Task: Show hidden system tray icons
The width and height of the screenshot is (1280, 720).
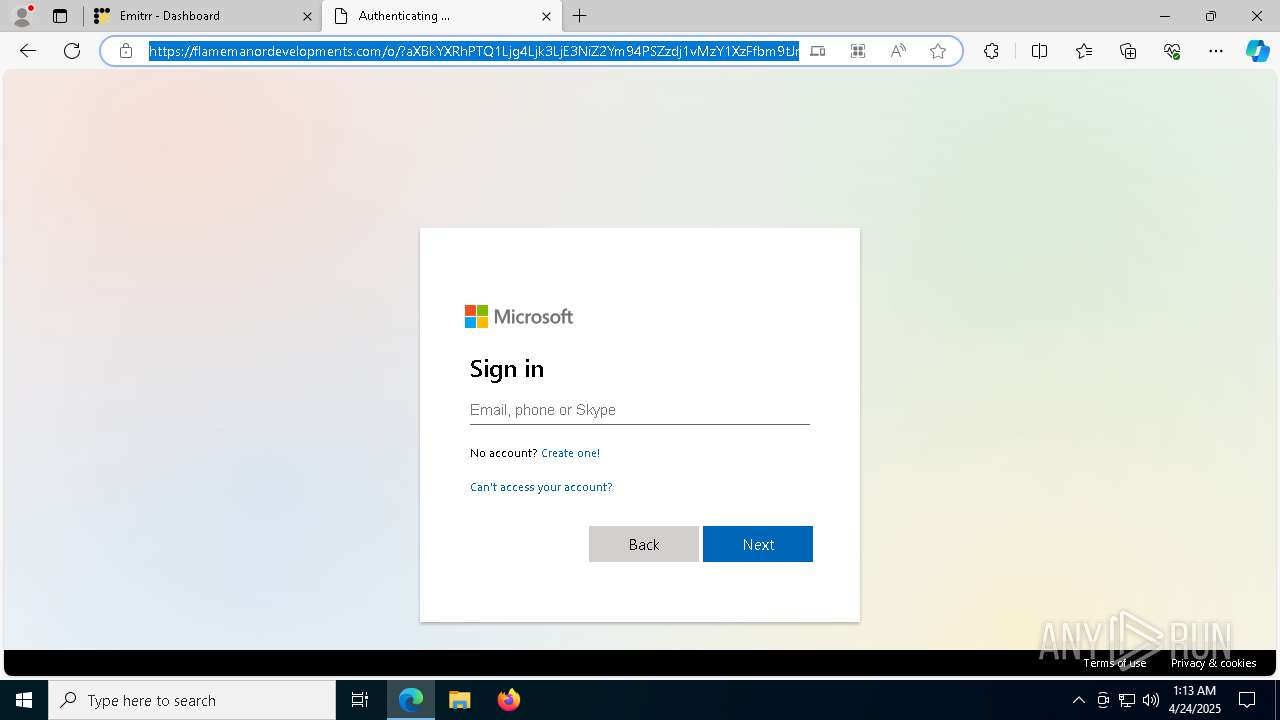Action: [x=1078, y=700]
